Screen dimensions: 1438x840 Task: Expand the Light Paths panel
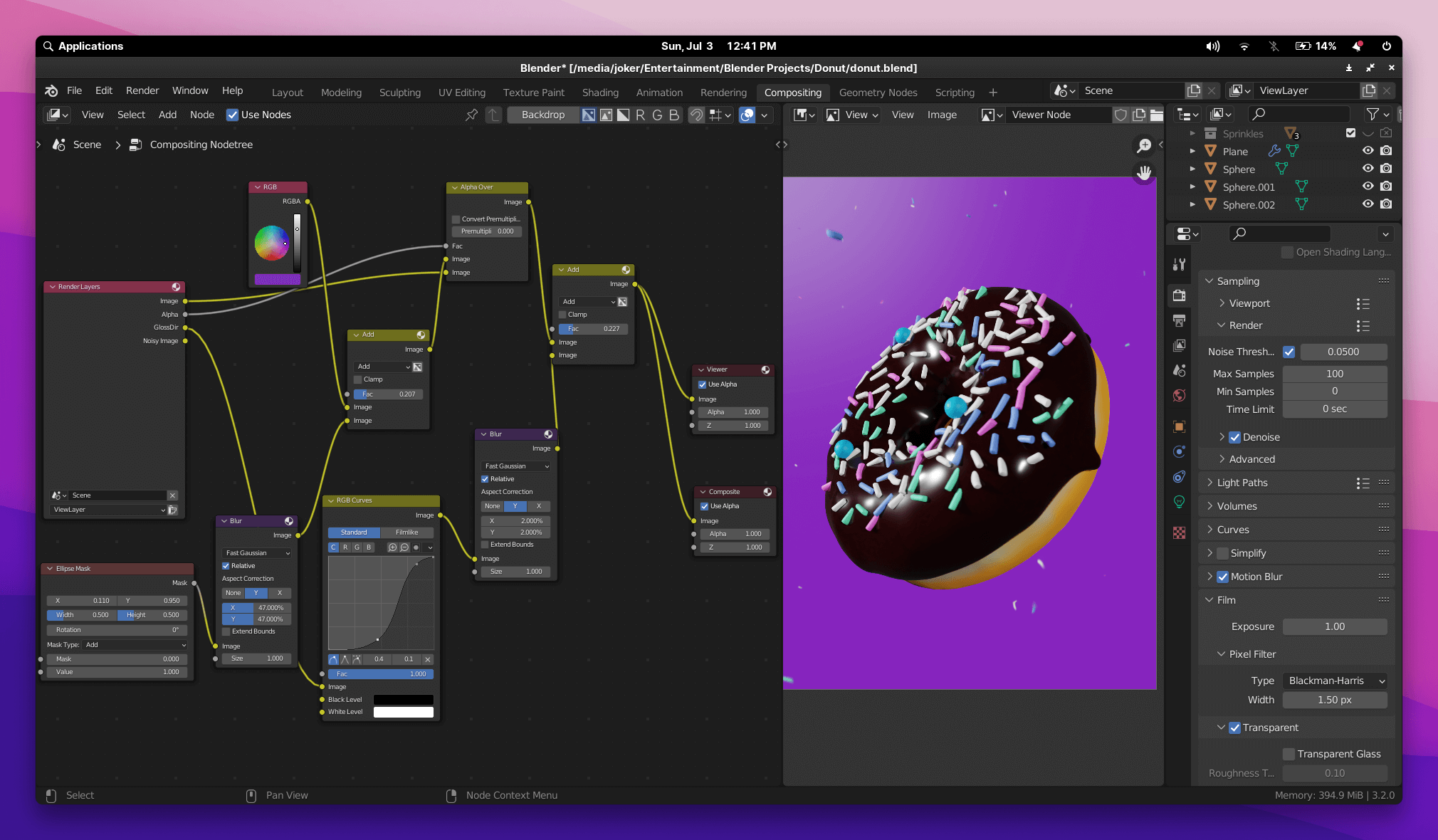[1242, 483]
